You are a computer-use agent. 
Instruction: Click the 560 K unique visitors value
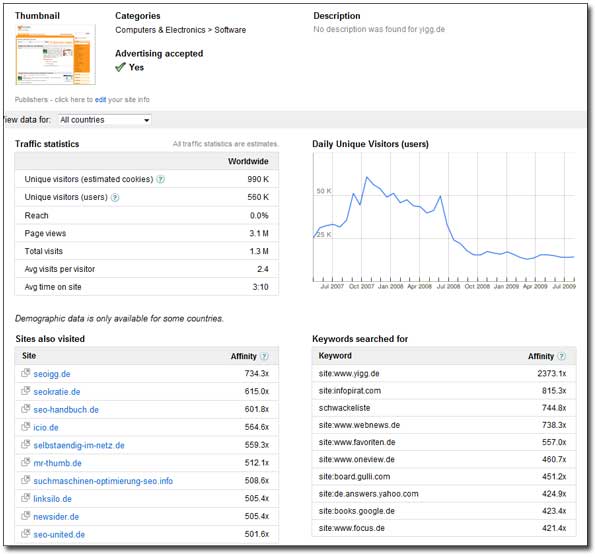pos(258,197)
